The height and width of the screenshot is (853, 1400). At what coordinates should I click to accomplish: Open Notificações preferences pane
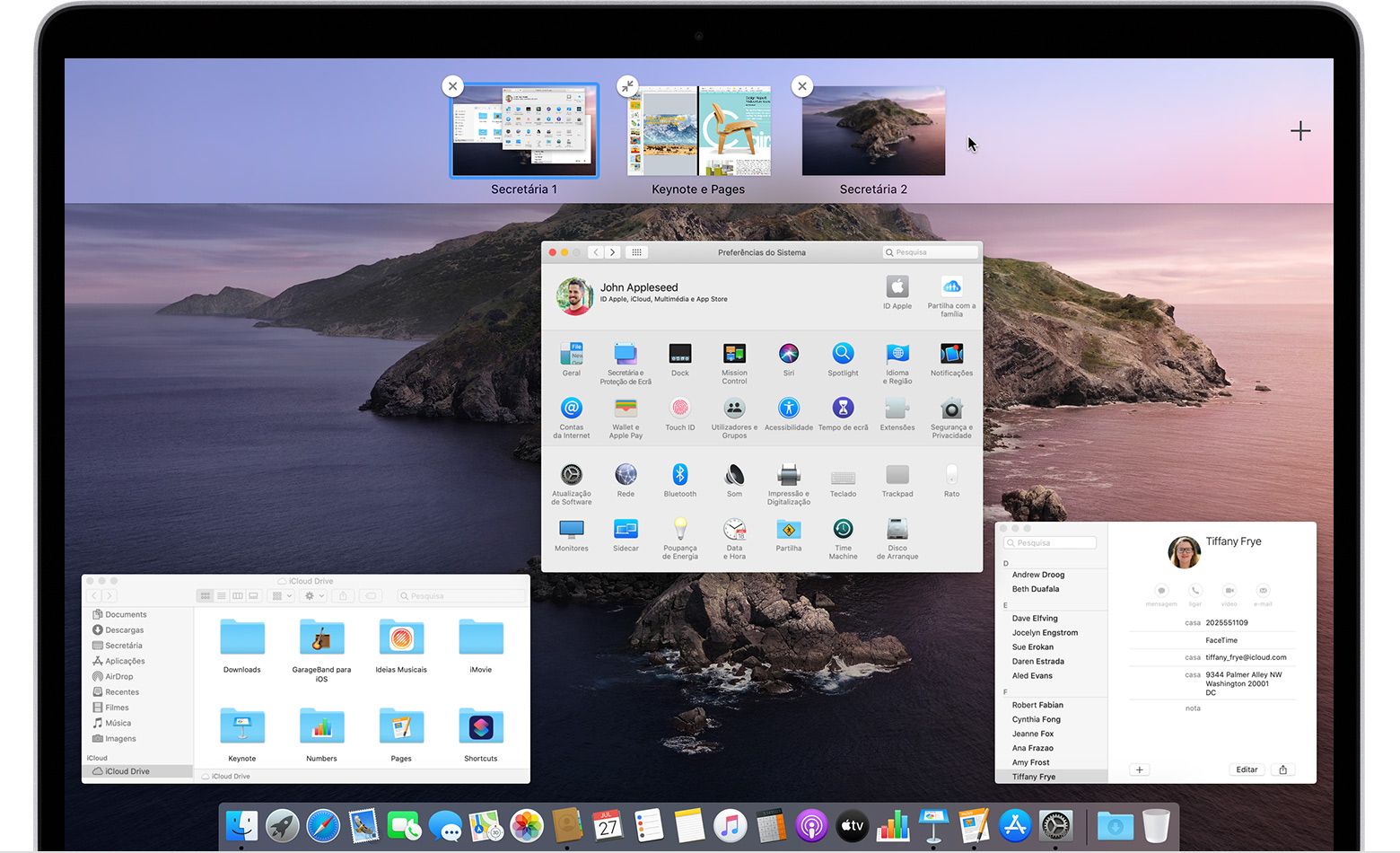pyautogui.click(x=951, y=359)
